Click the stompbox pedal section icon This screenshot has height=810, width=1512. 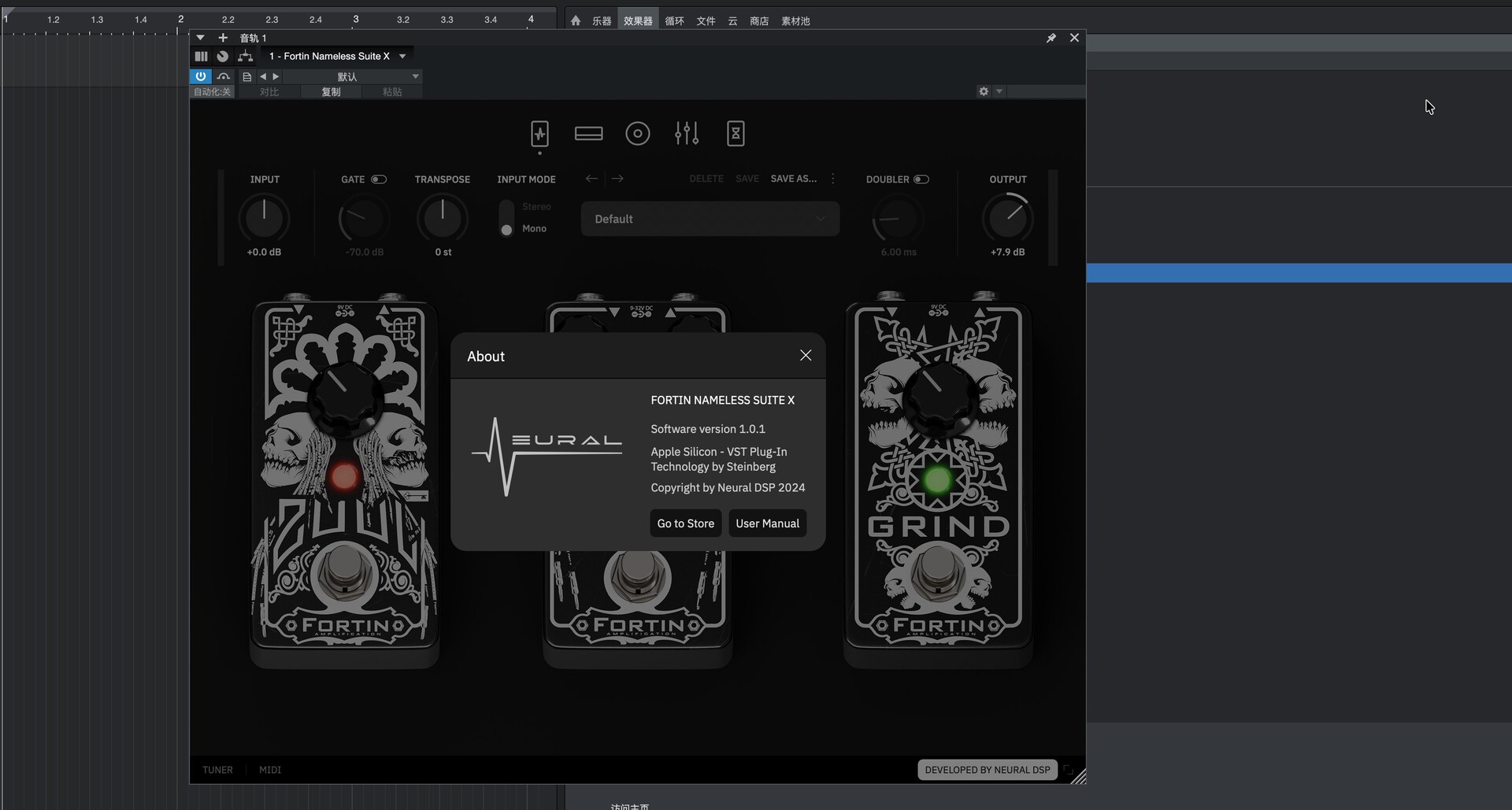tap(539, 134)
